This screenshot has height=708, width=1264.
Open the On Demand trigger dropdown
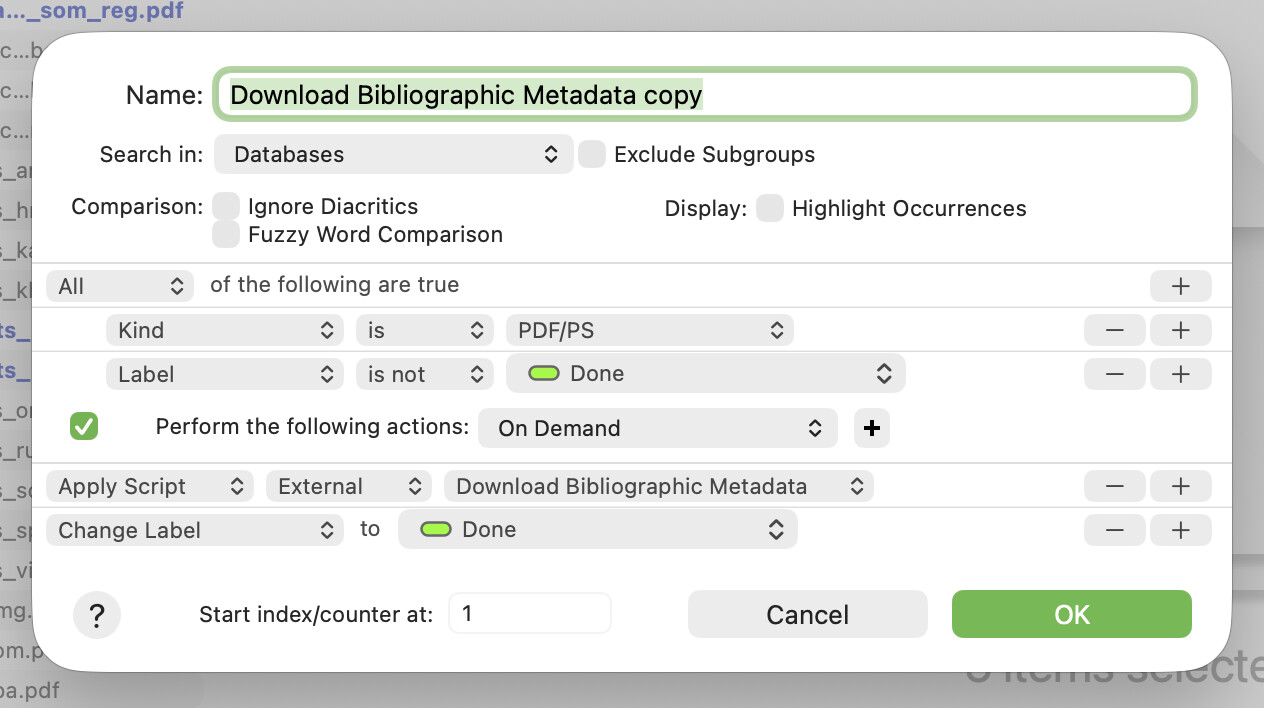click(x=657, y=428)
